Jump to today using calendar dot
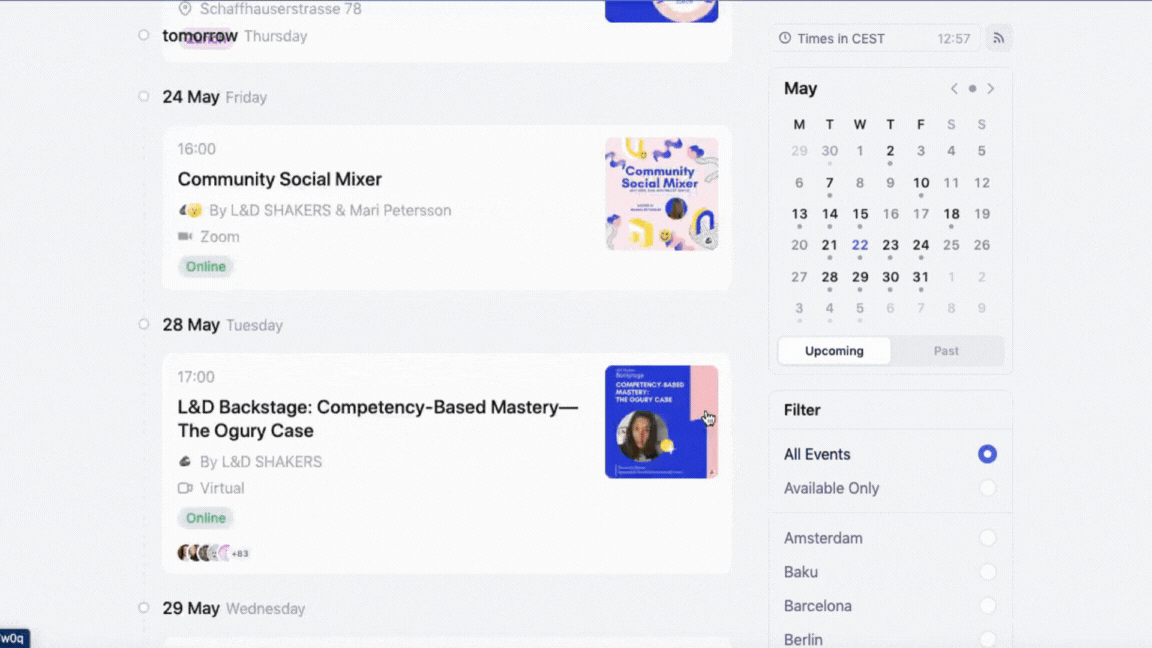This screenshot has width=1152, height=648. click(x=972, y=89)
